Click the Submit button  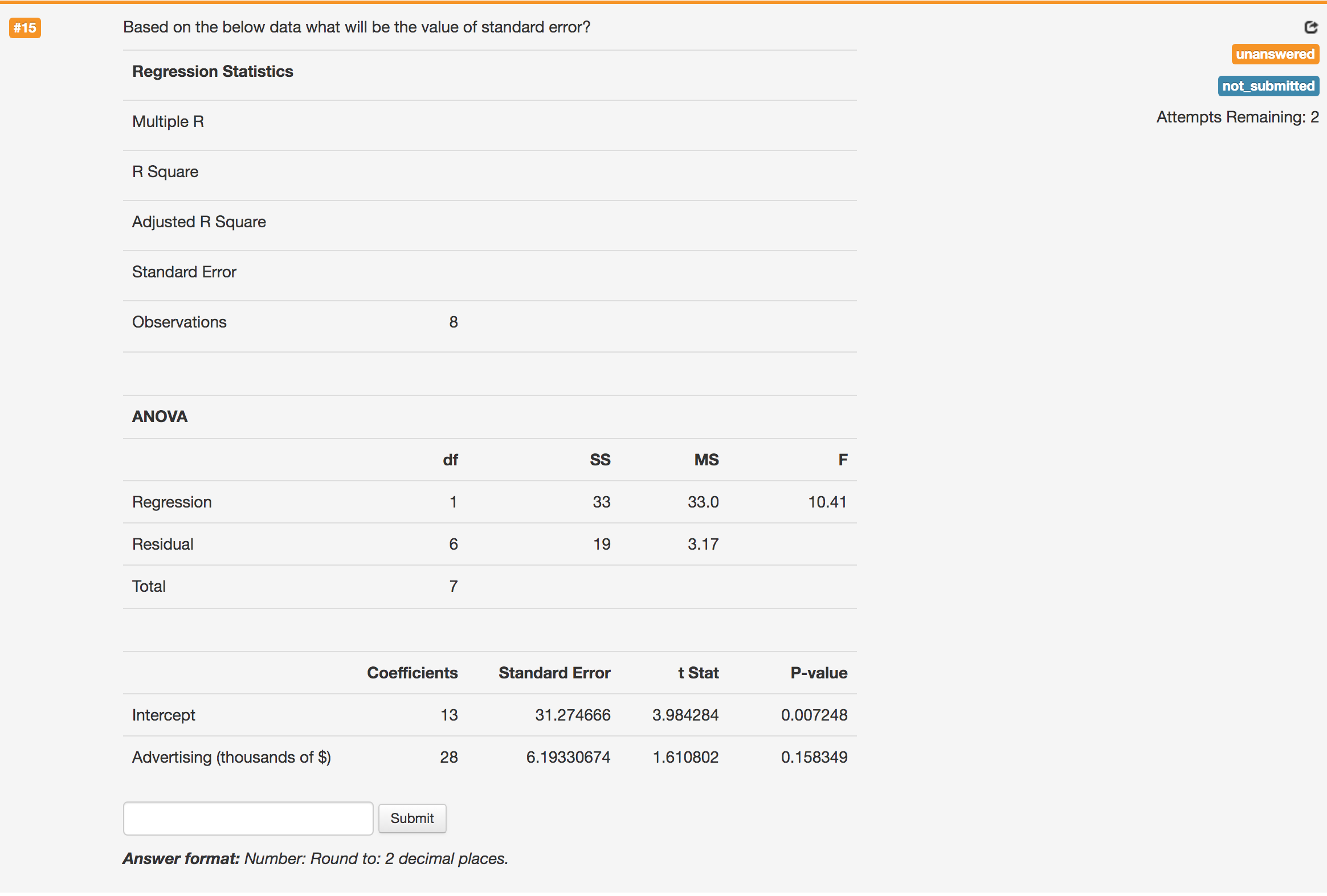point(413,818)
